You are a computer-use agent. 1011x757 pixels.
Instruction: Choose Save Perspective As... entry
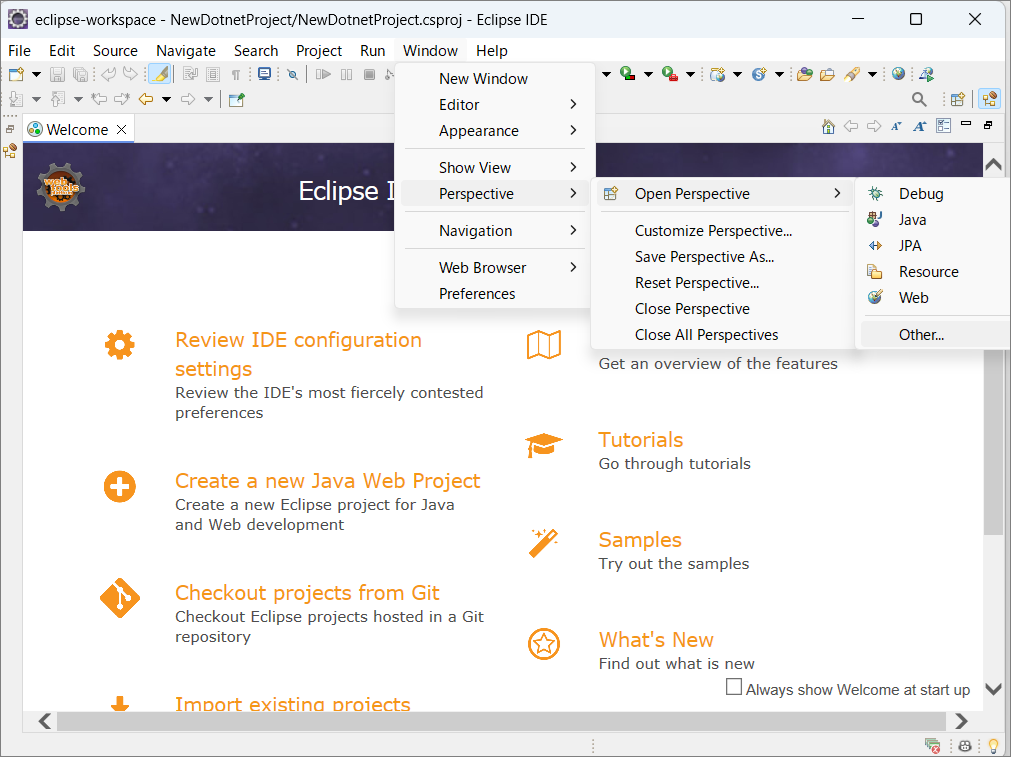point(724,257)
